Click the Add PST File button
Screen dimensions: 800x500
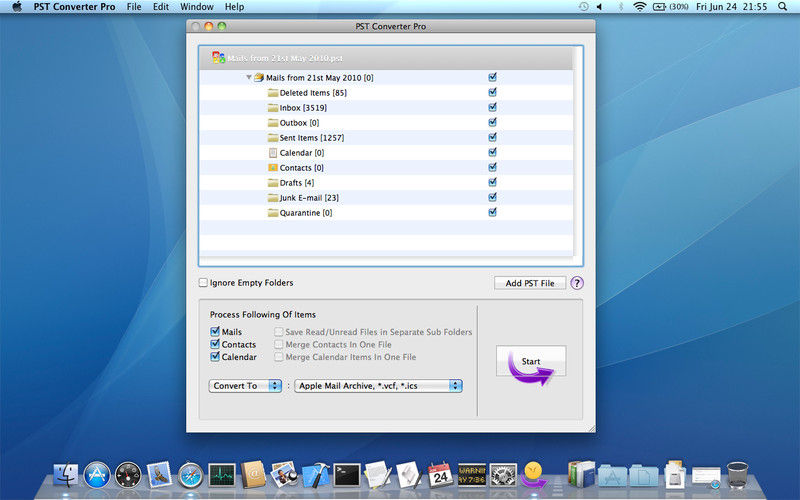point(530,283)
